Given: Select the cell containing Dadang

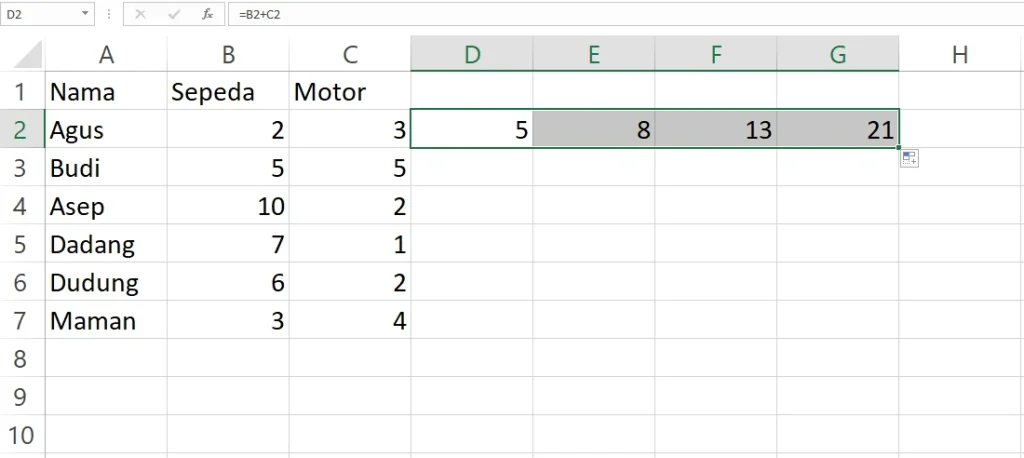Looking at the screenshot, I should click(x=106, y=244).
